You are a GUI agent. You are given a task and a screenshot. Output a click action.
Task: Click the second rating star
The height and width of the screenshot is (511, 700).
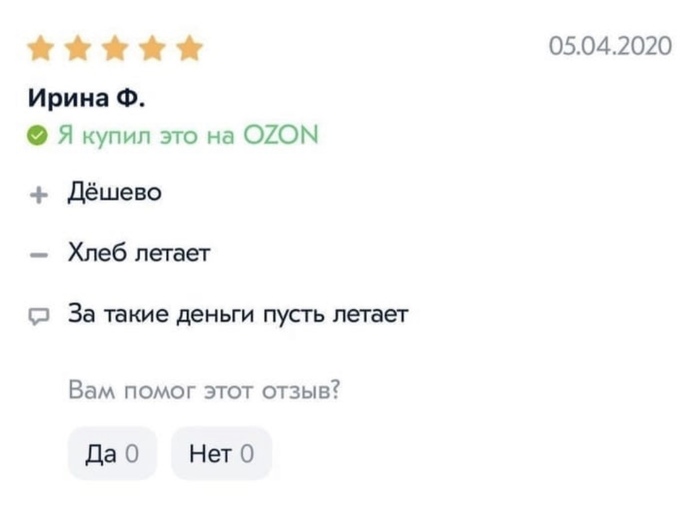(78, 49)
